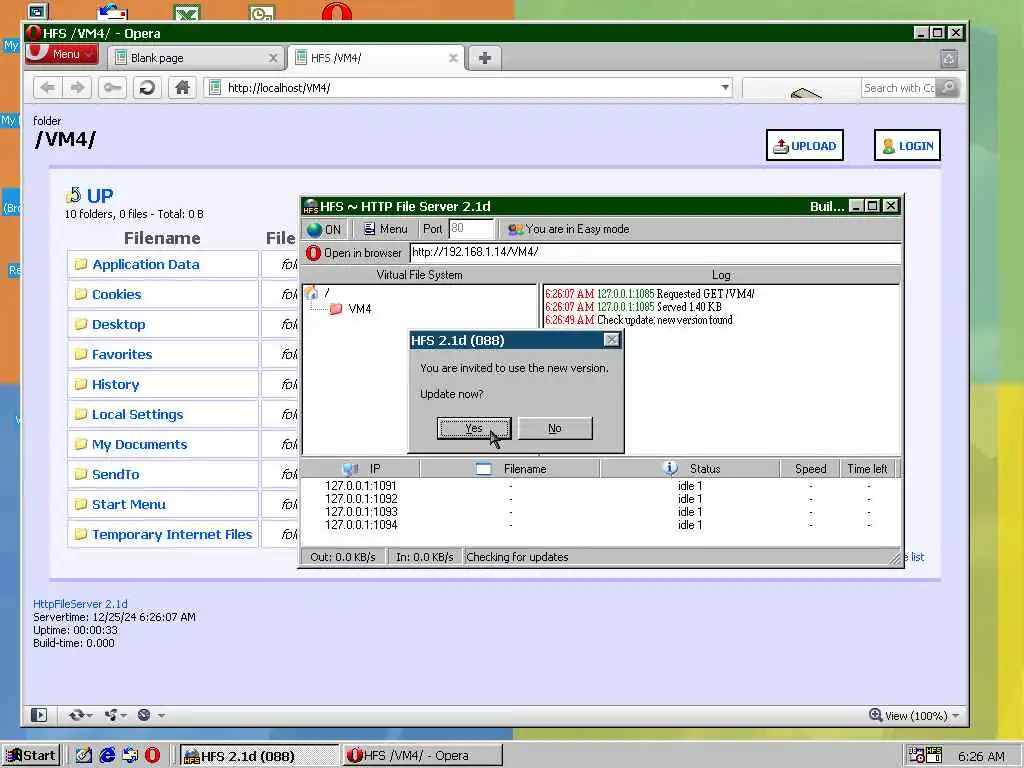Open the Cookies folder
1024x768 pixels.
click(x=116, y=295)
